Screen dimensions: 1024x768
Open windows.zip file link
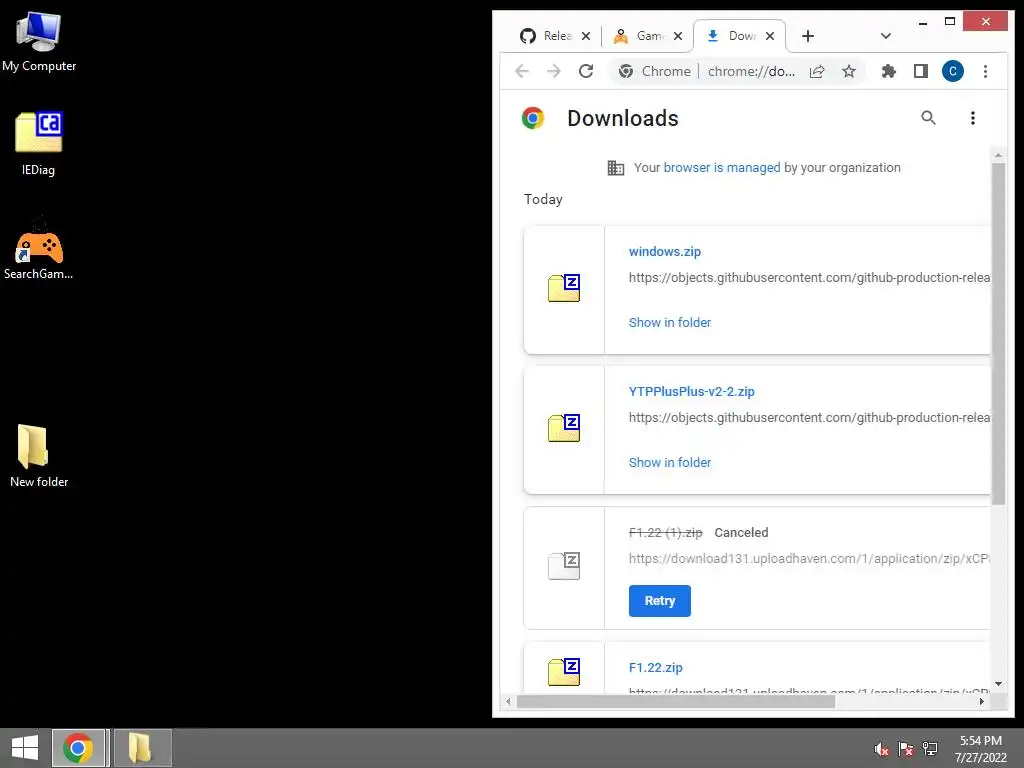(x=665, y=251)
